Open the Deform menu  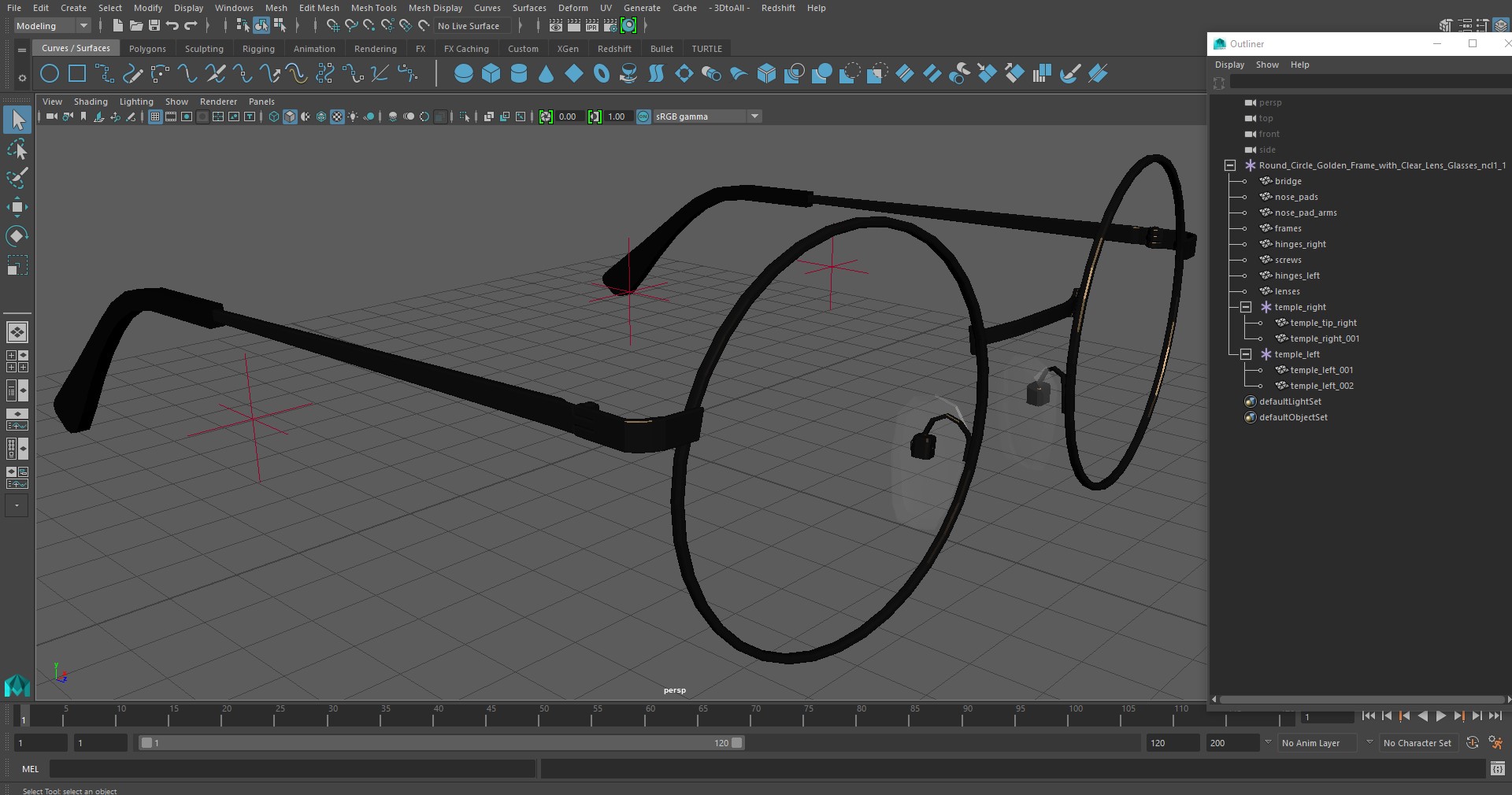(573, 8)
